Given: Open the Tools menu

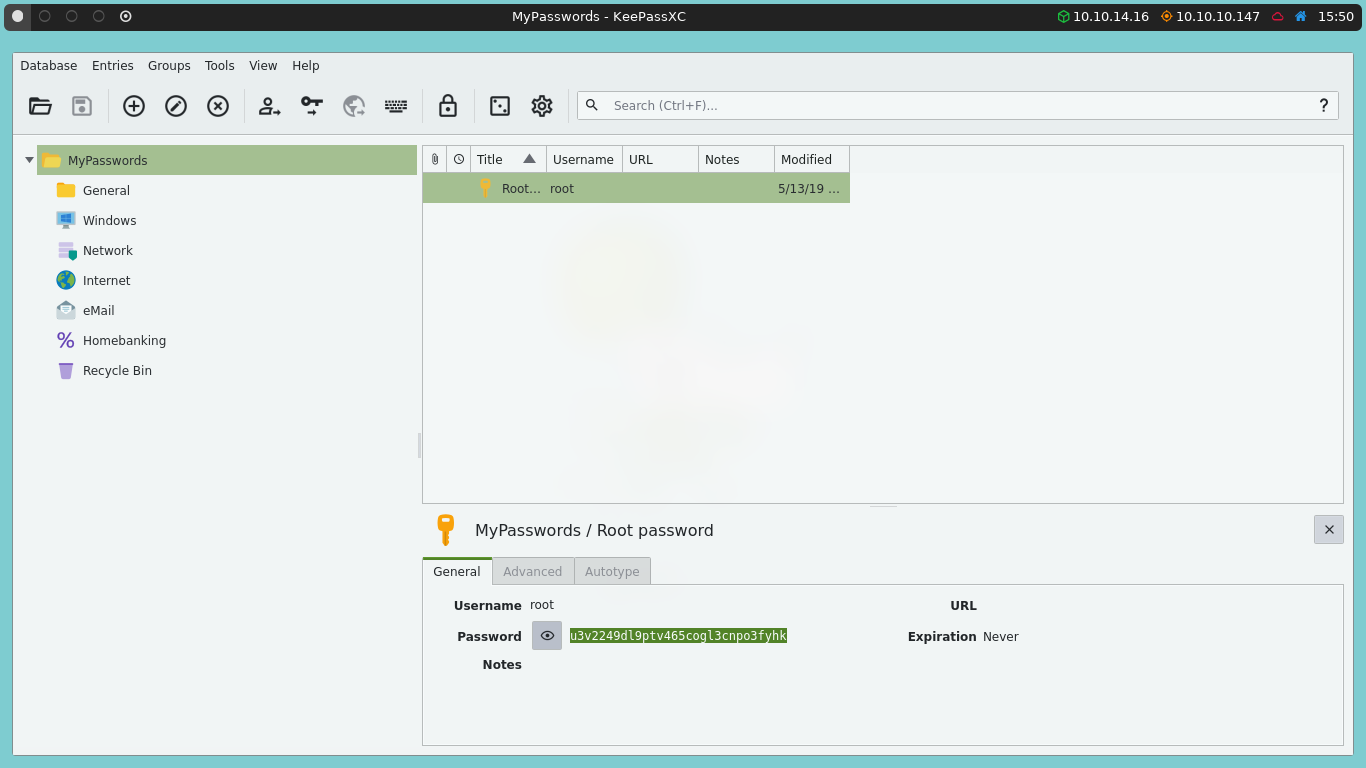Looking at the screenshot, I should [220, 66].
